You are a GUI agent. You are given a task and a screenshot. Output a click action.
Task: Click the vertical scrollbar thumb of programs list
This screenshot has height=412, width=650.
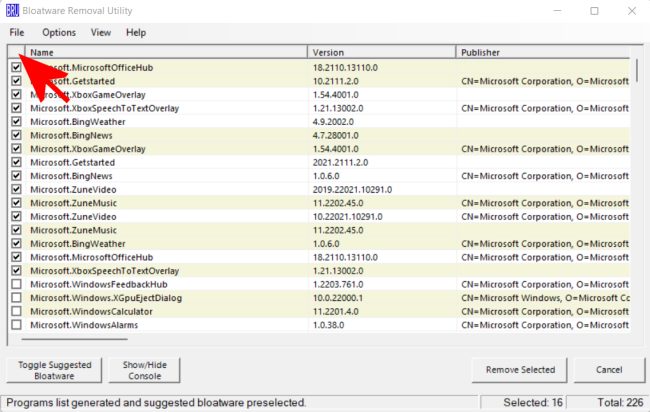(636, 70)
